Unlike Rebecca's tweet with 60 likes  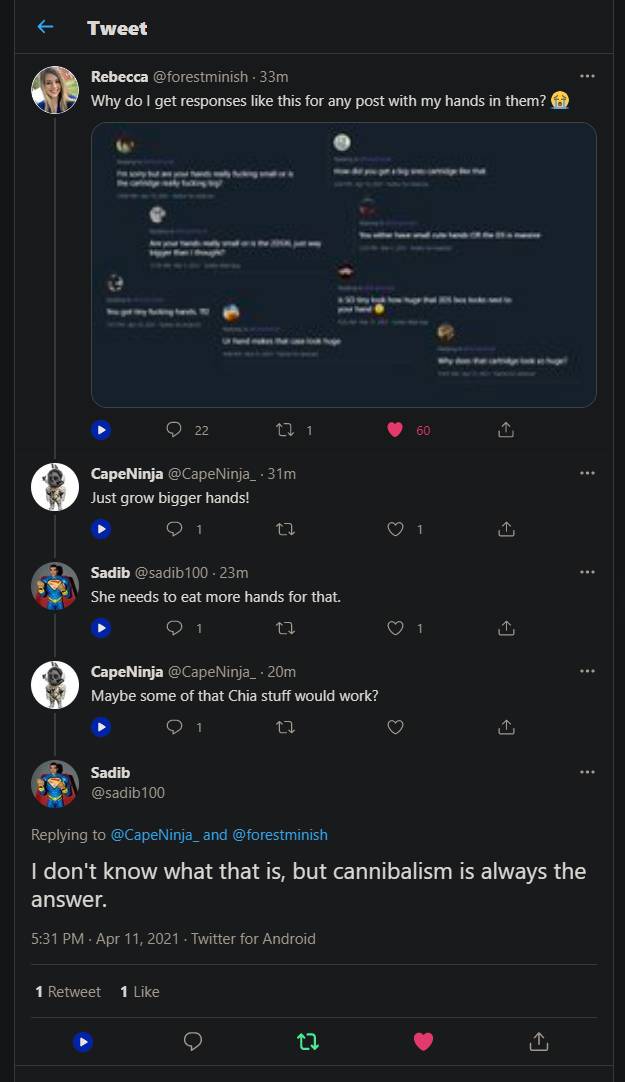point(395,429)
